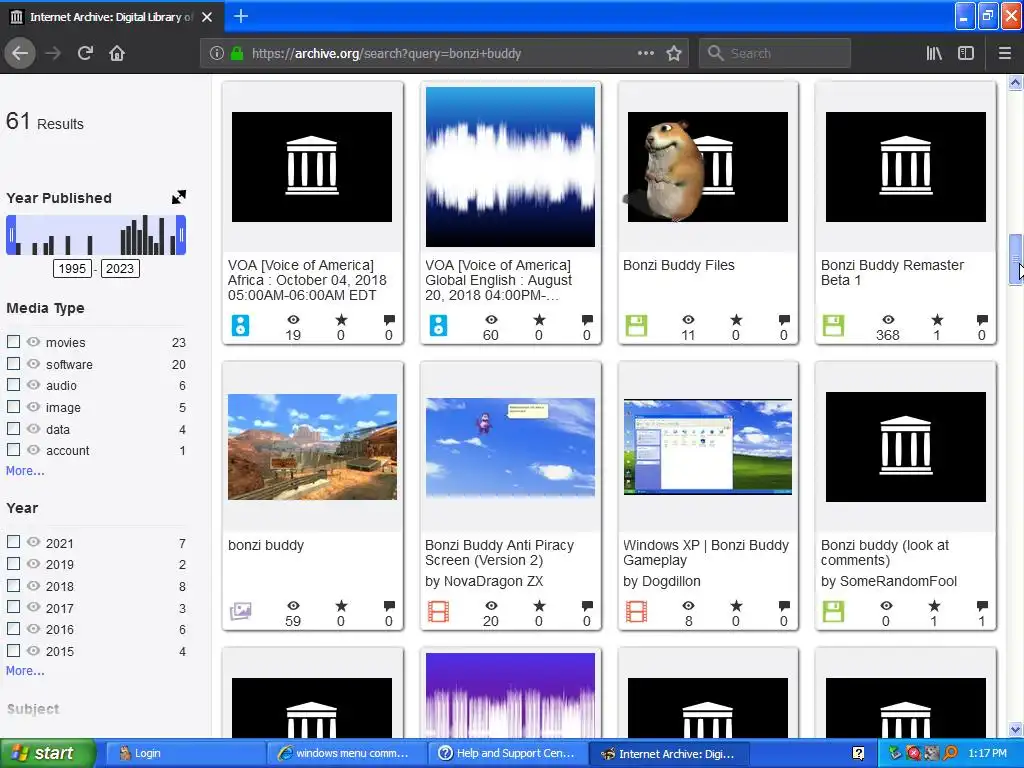Open a new browser tab
The height and width of the screenshot is (768, 1024).
coord(240,16)
